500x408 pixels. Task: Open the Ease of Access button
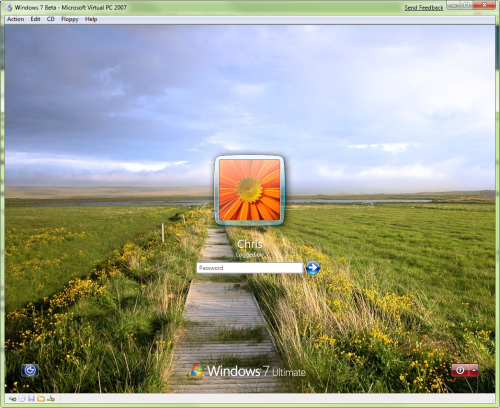point(30,370)
